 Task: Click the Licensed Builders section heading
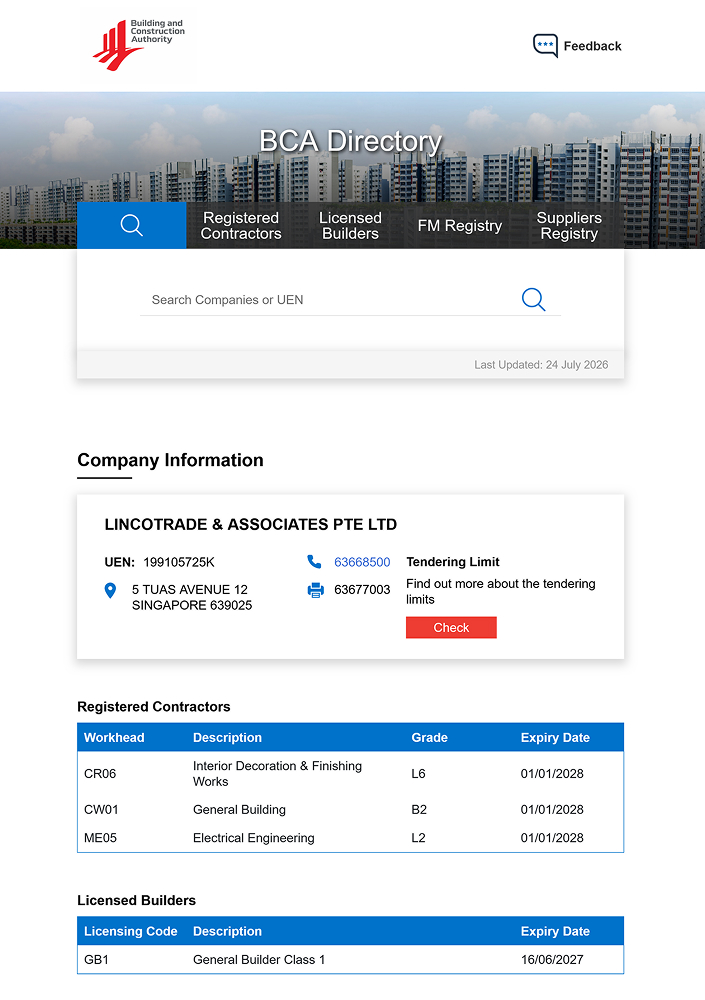pyautogui.click(x=137, y=901)
